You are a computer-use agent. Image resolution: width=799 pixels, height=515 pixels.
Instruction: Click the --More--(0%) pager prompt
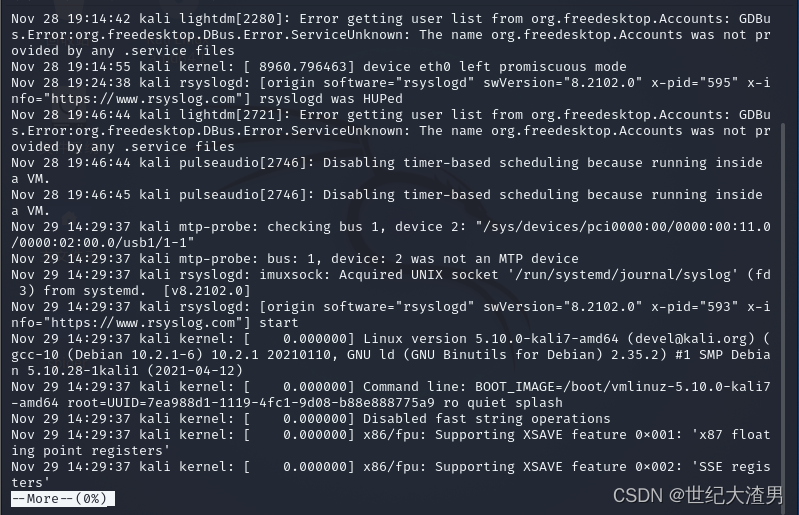63,498
